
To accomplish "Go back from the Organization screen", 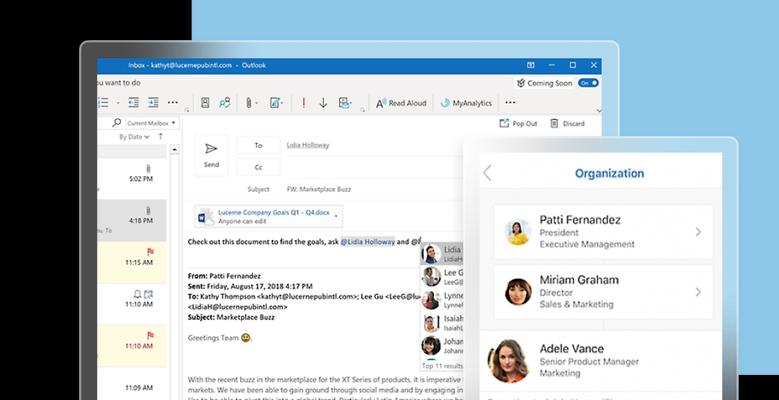I will 487,173.
